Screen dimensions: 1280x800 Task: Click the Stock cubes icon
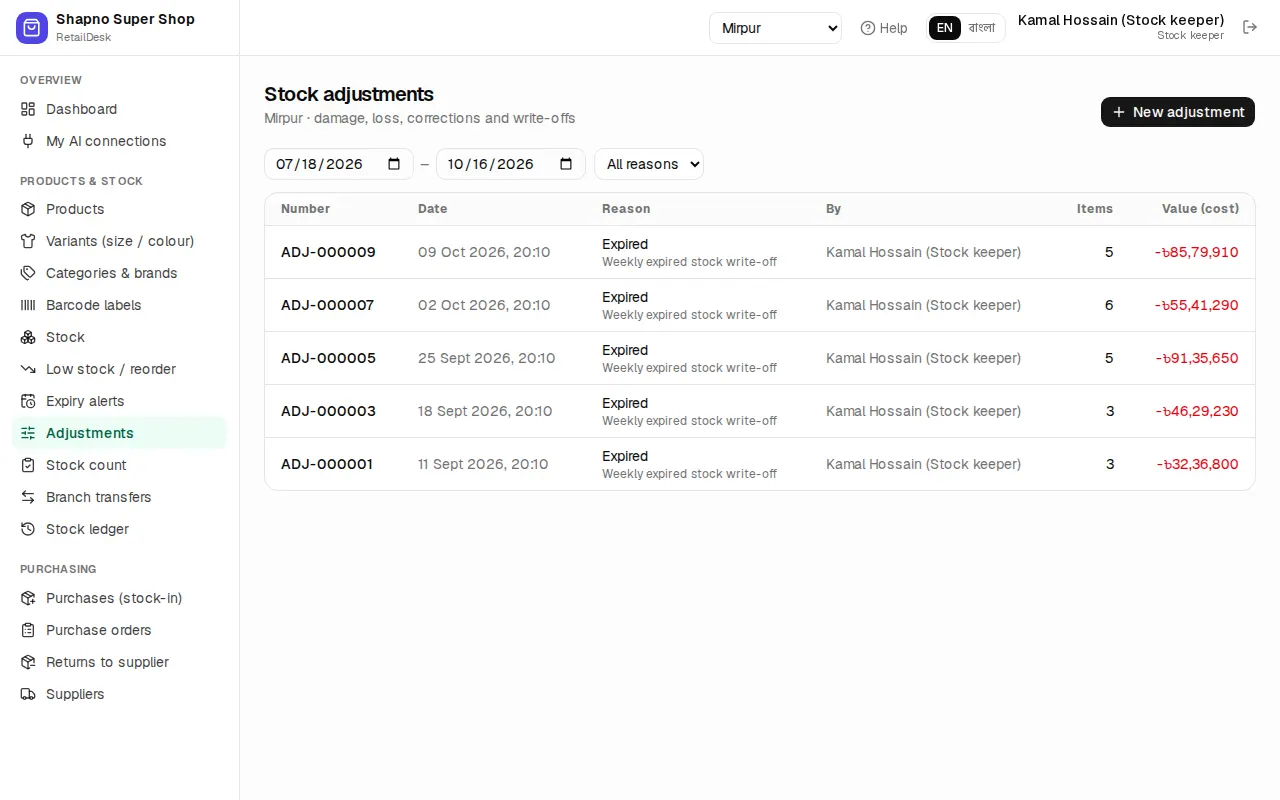28,337
